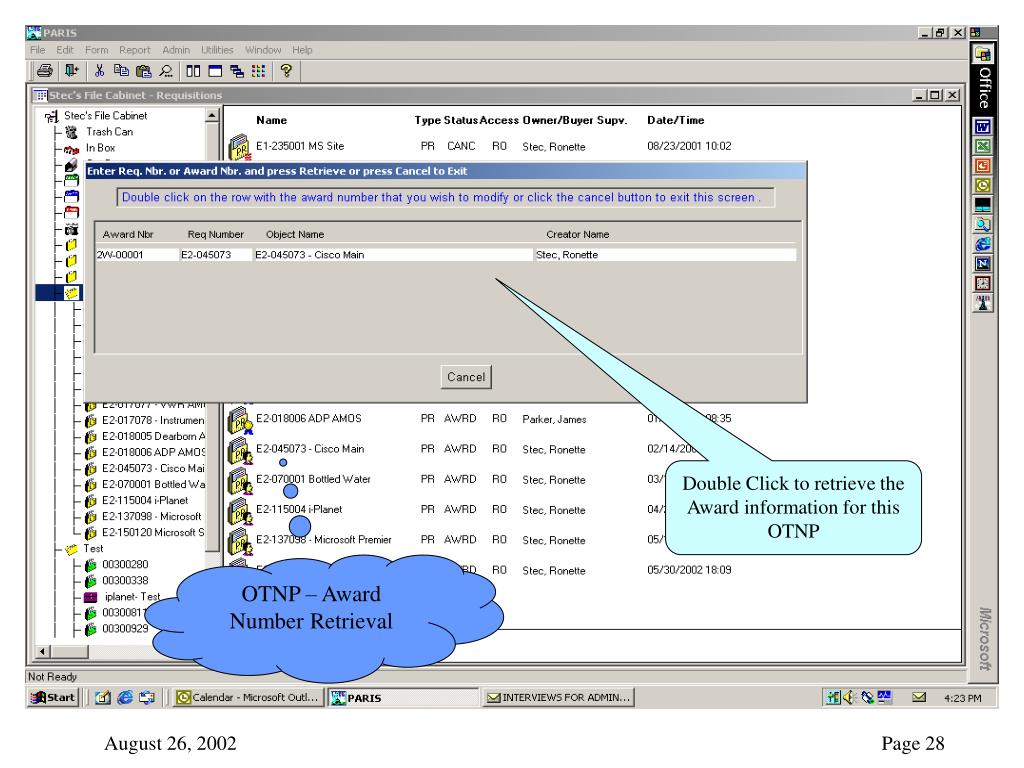
Task: Click the Print toolbar icon
Action: coord(44,71)
